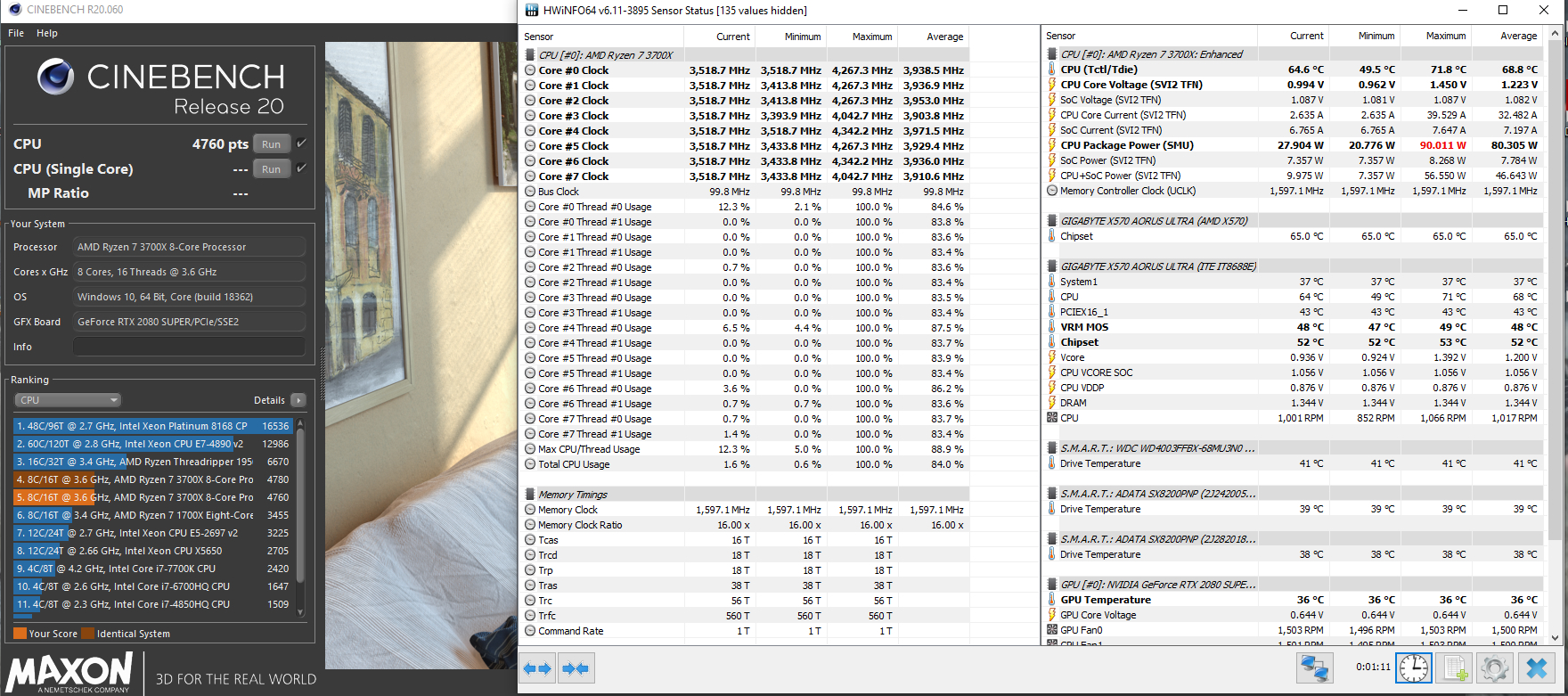The width and height of the screenshot is (1568, 696).
Task: Click the CPU Package Power lightning icon
Action: [1052, 145]
